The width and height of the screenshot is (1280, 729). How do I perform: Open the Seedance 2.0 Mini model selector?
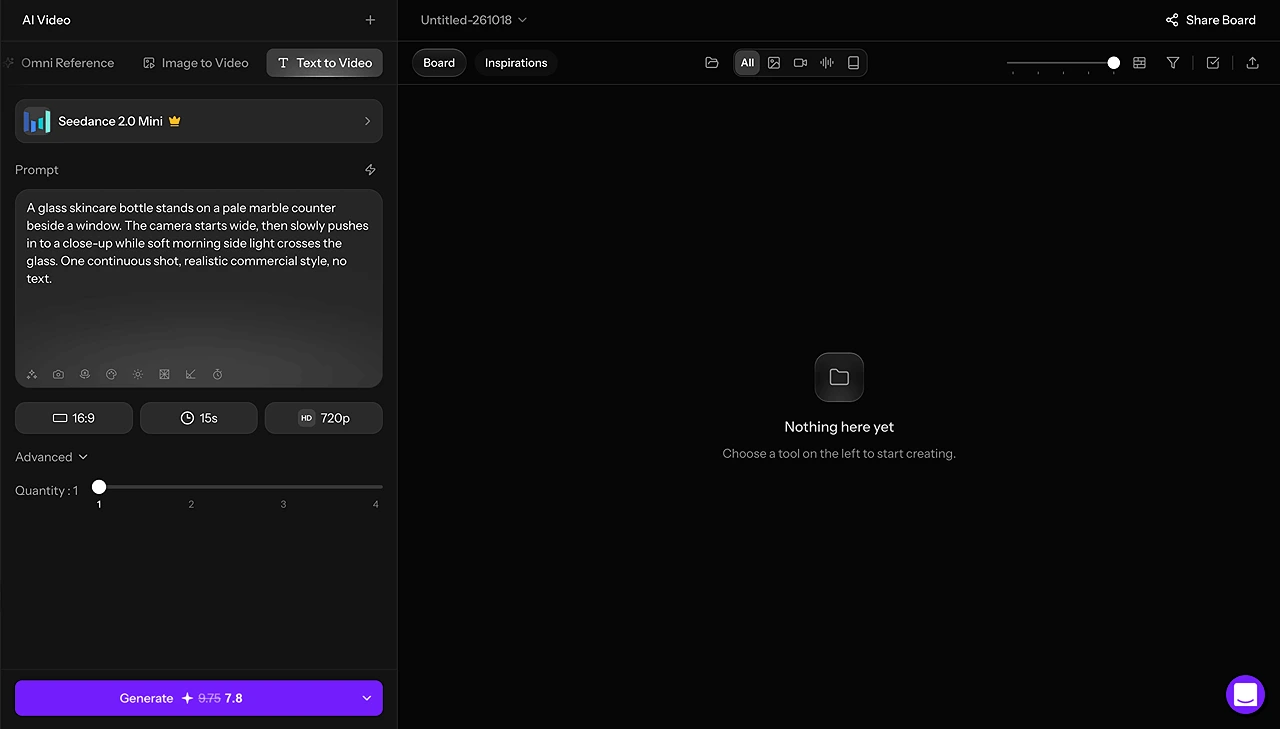click(199, 121)
